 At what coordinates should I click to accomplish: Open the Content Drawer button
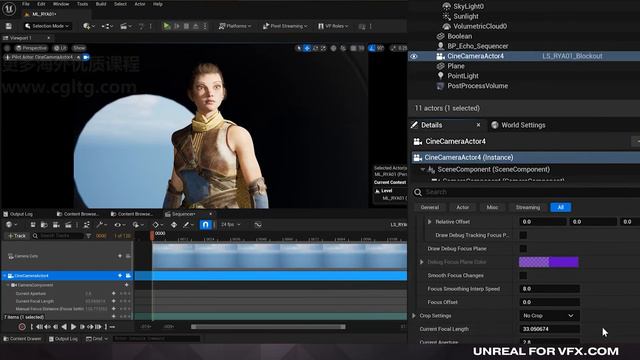coord(22,339)
